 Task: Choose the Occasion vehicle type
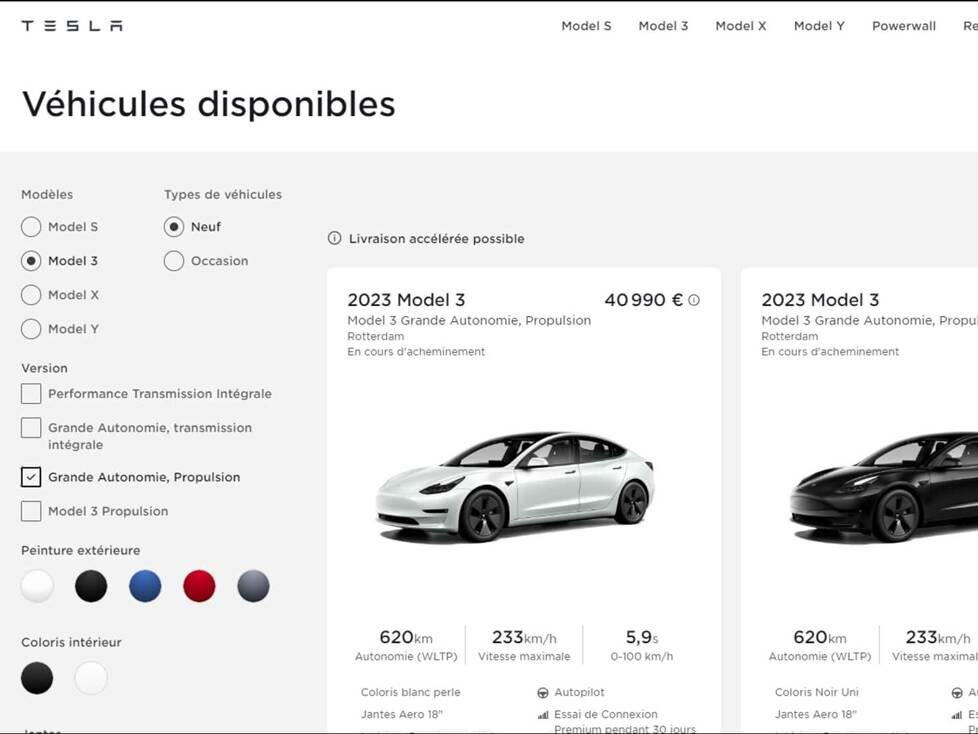tap(174, 261)
